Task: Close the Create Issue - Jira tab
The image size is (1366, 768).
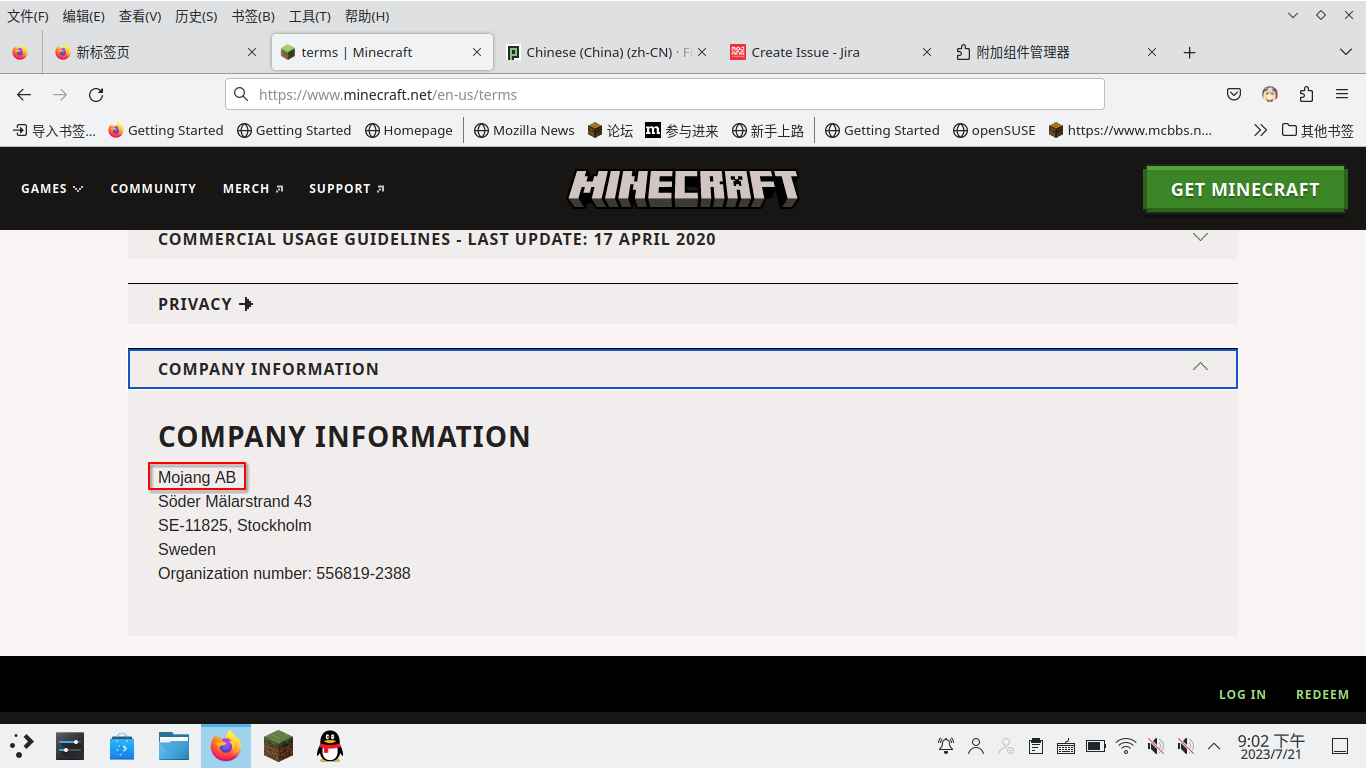Action: [x=927, y=52]
